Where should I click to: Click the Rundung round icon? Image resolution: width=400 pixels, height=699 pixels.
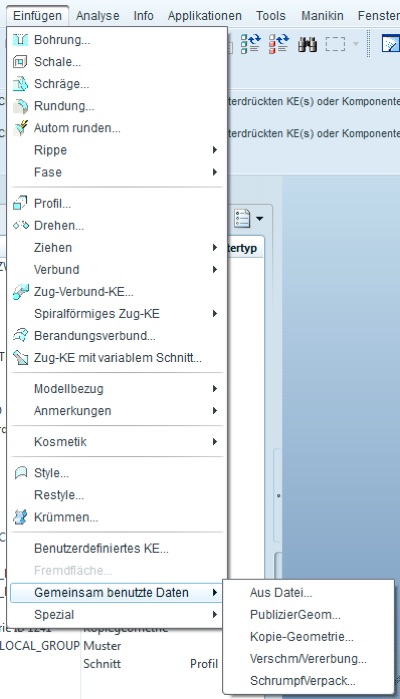tap(21, 106)
